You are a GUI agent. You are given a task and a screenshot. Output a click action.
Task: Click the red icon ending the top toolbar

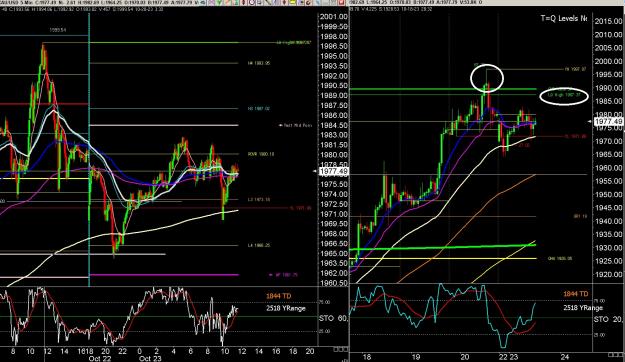click(x=341, y=2)
